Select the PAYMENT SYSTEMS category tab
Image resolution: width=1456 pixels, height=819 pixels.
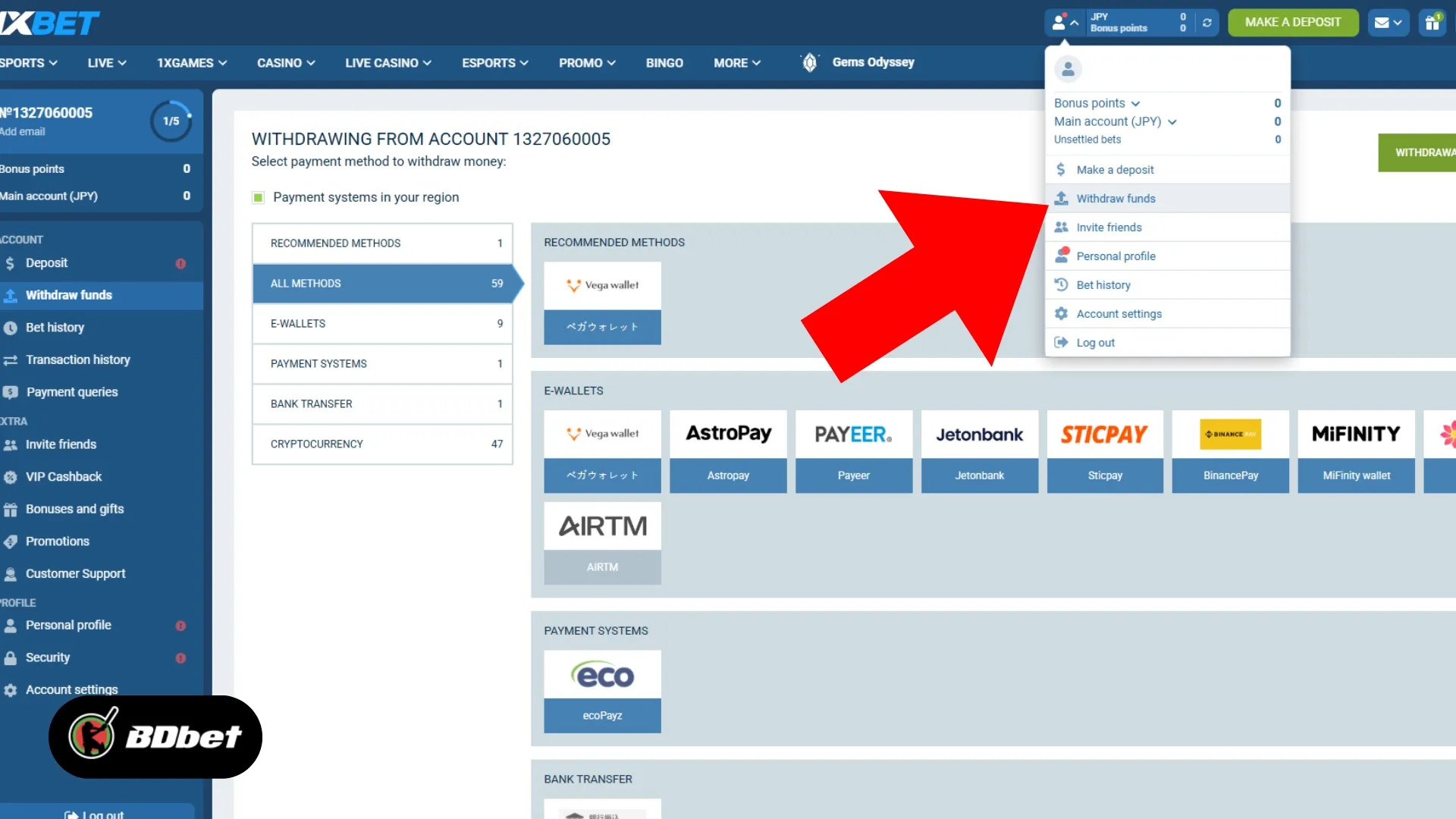coord(383,364)
